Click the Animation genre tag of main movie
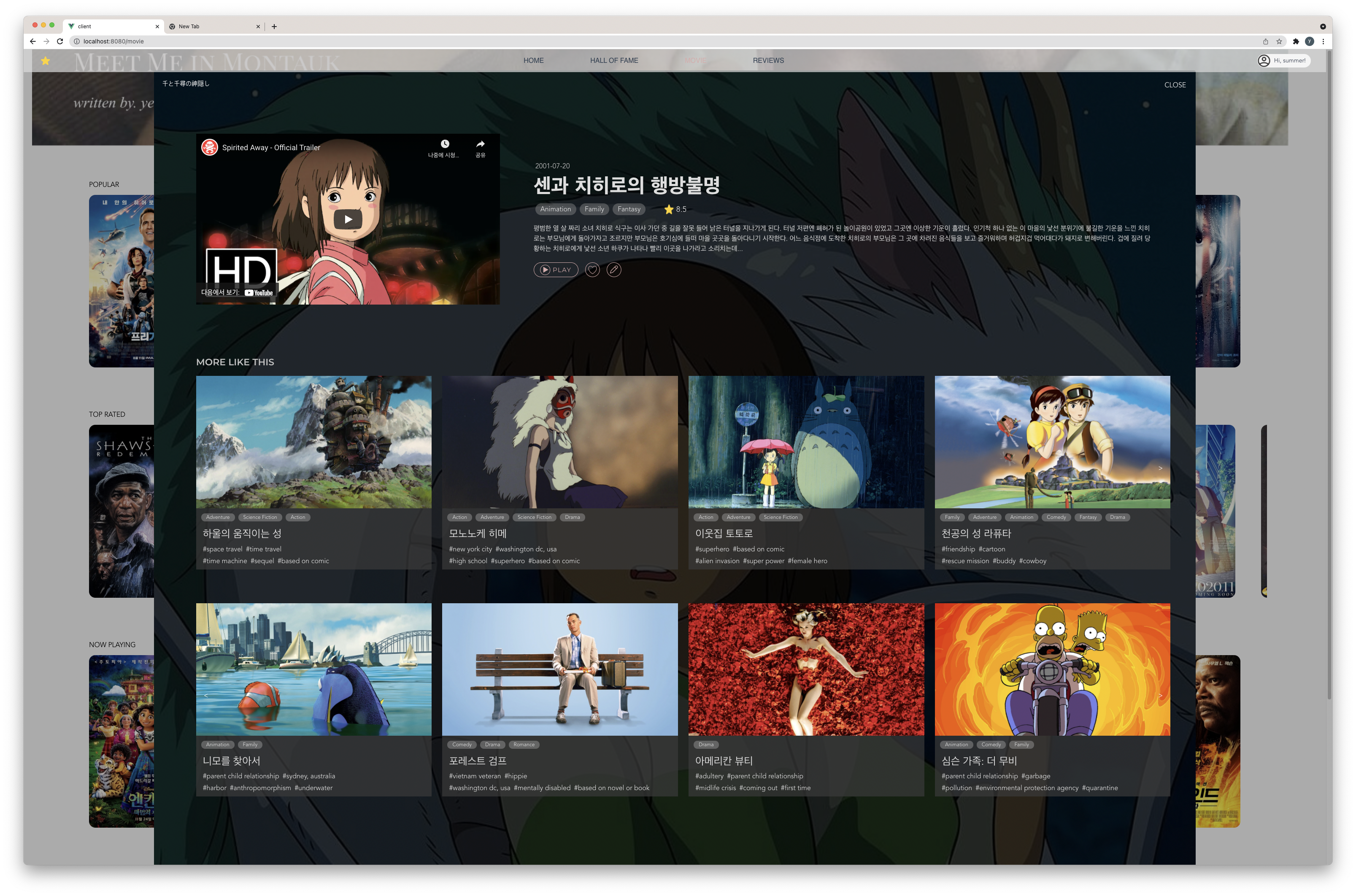Image resolution: width=1356 pixels, height=896 pixels. (555, 209)
